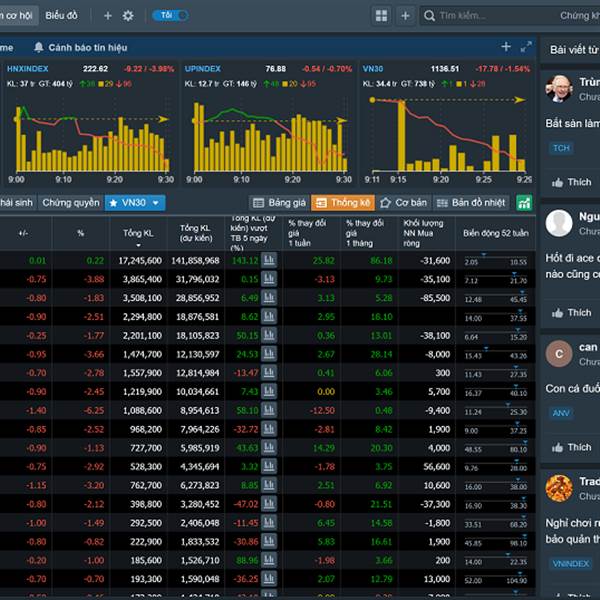The image size is (600, 600).
Task: Open volume chart icon in 1,557,900 row
Action: click(x=269, y=373)
